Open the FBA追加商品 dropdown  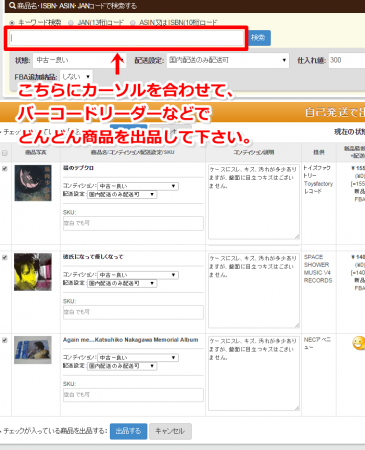(76, 77)
